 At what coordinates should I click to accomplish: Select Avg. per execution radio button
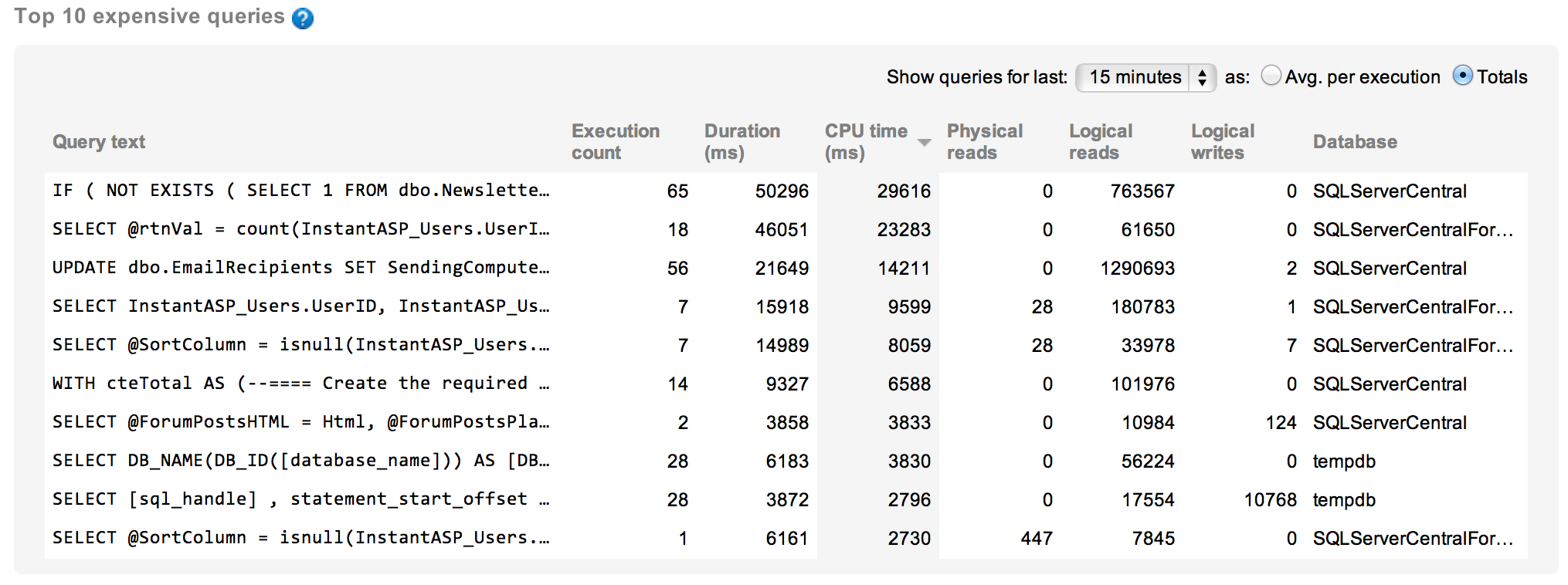[x=1271, y=76]
